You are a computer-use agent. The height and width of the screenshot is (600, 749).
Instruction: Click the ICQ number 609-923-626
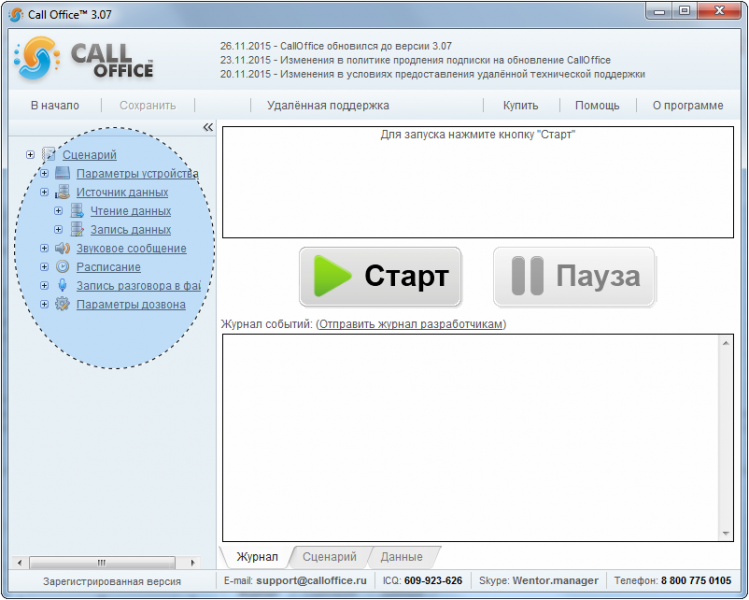pyautogui.click(x=433, y=580)
